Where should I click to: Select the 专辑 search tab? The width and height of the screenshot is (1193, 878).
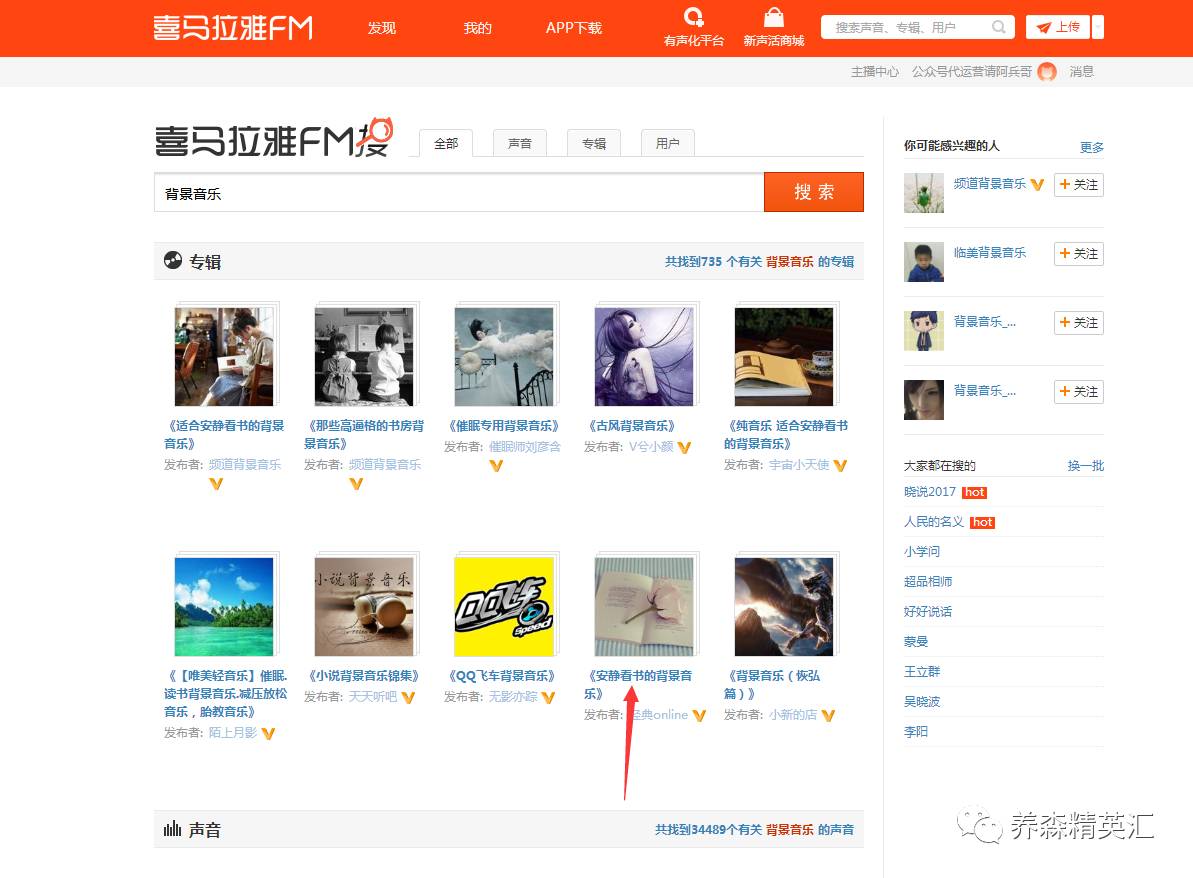[x=593, y=143]
